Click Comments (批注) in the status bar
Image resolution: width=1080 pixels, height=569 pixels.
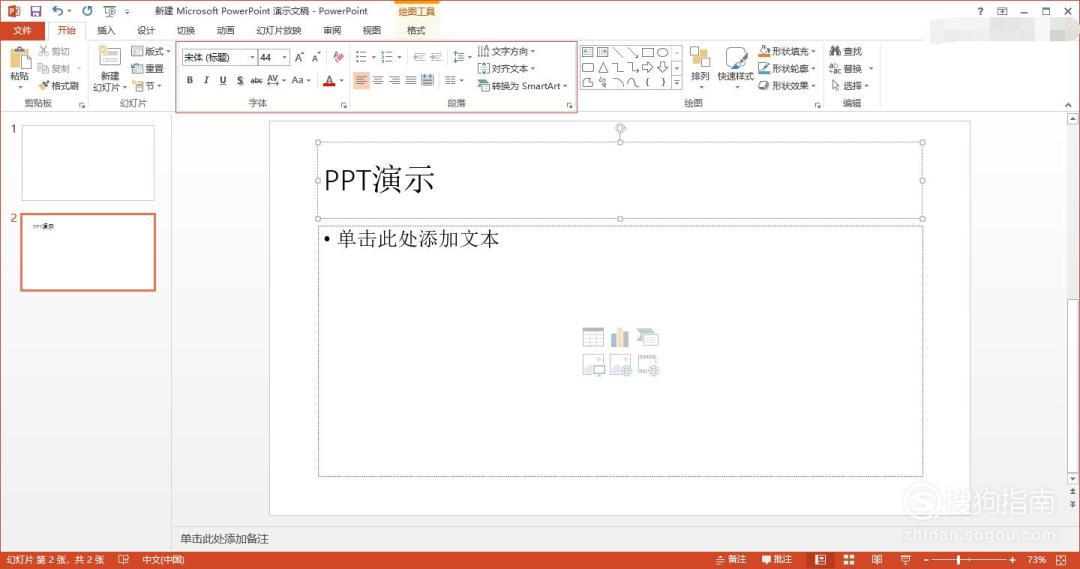[x=777, y=559]
